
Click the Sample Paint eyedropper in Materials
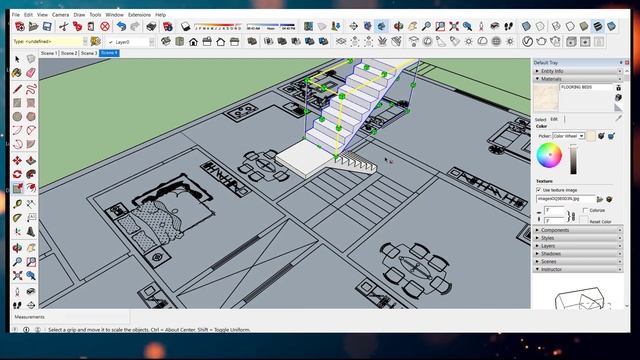point(619,118)
